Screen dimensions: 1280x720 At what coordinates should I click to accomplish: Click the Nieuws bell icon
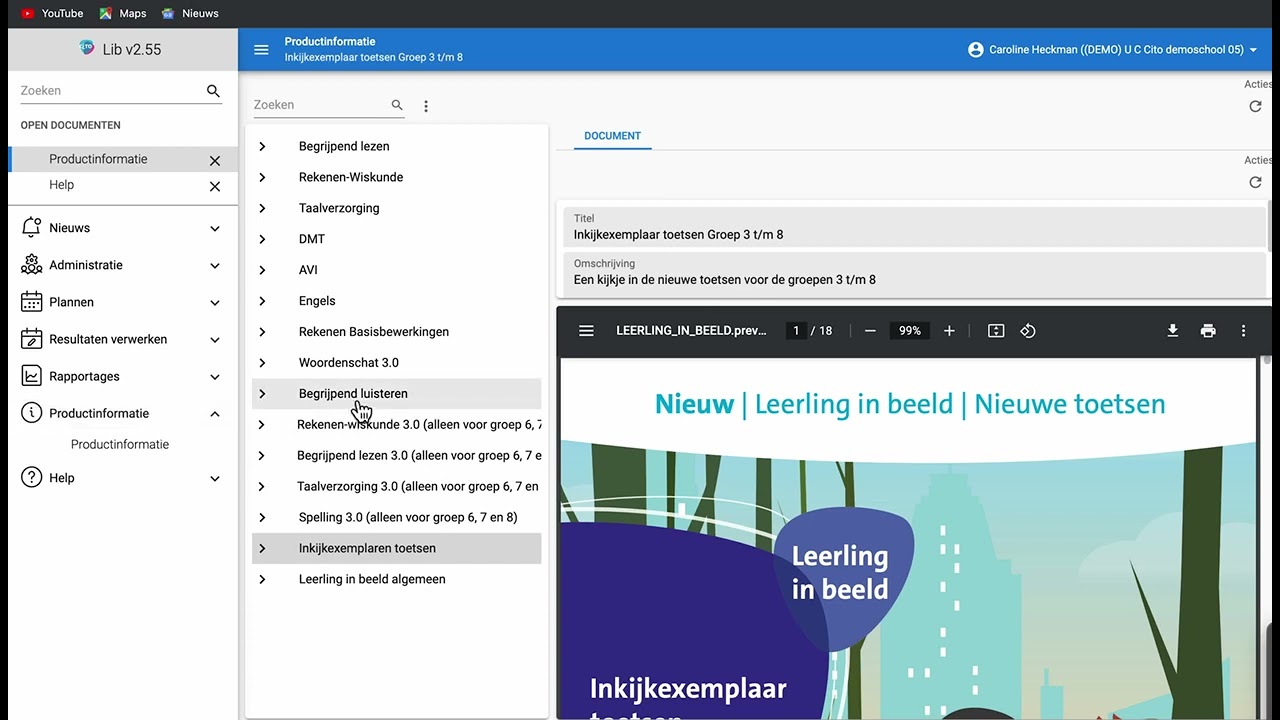tap(31, 228)
